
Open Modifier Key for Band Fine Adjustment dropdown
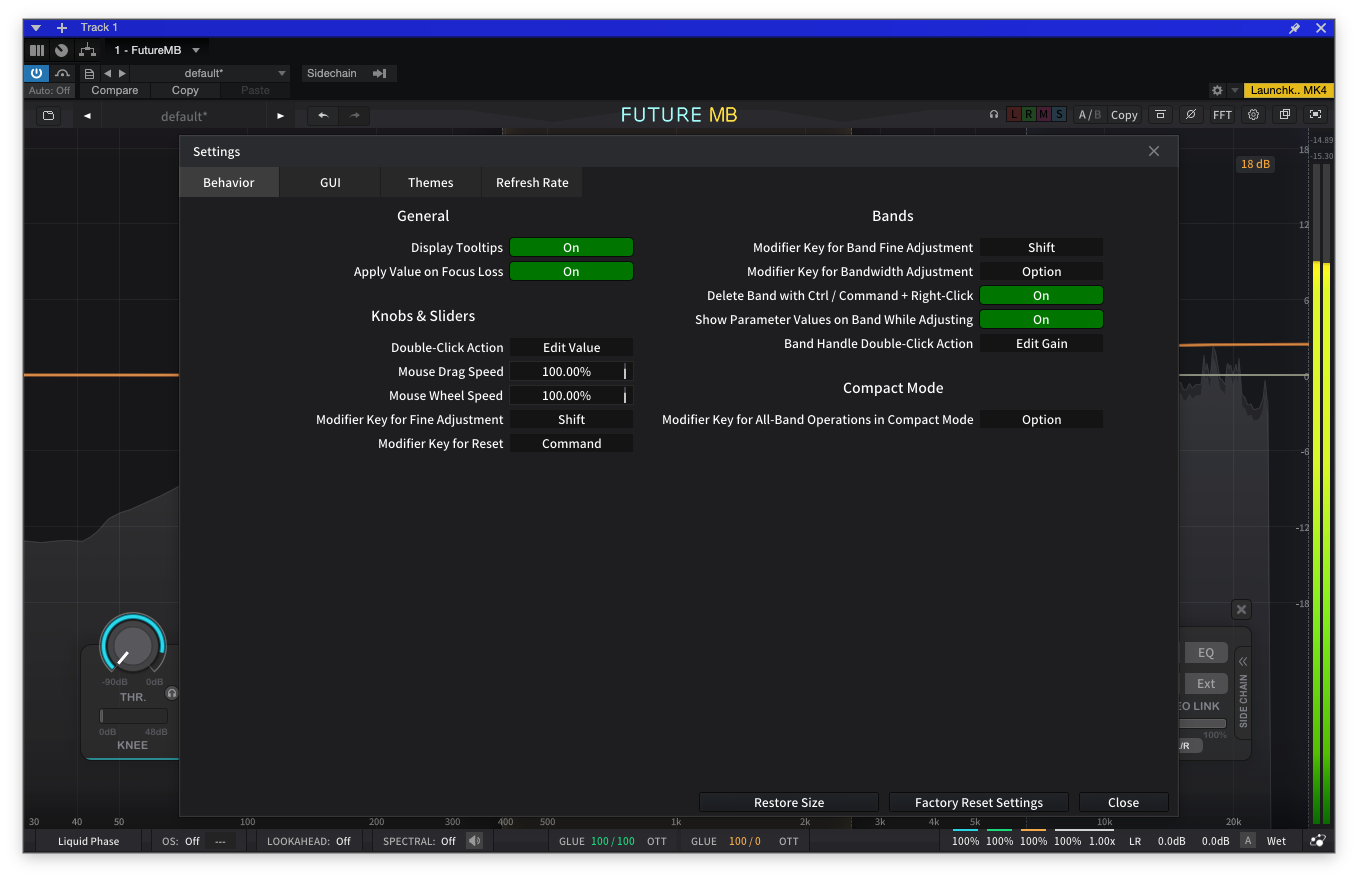[x=1041, y=247]
